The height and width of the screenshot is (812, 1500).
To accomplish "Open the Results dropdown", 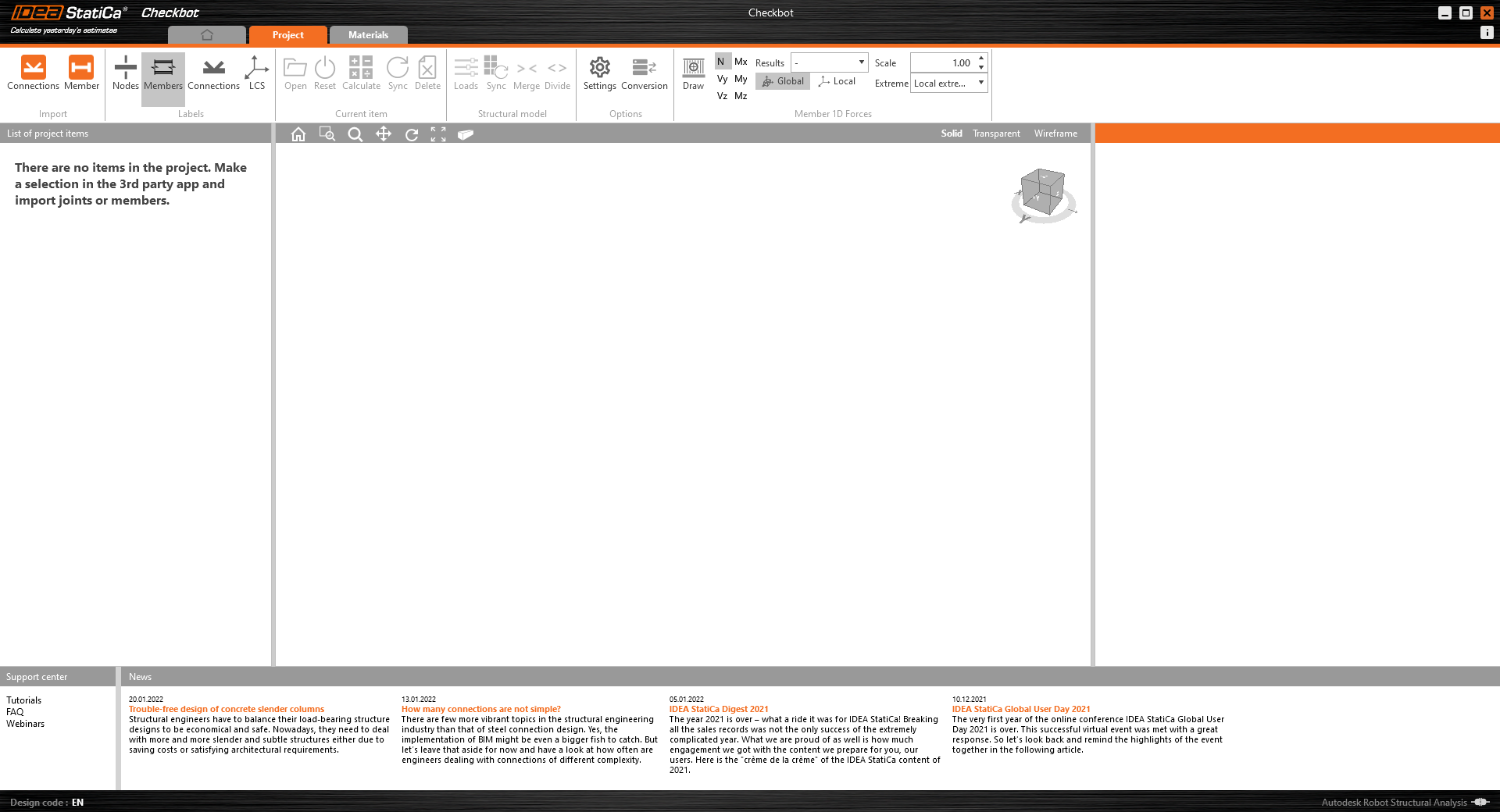I will [x=829, y=62].
